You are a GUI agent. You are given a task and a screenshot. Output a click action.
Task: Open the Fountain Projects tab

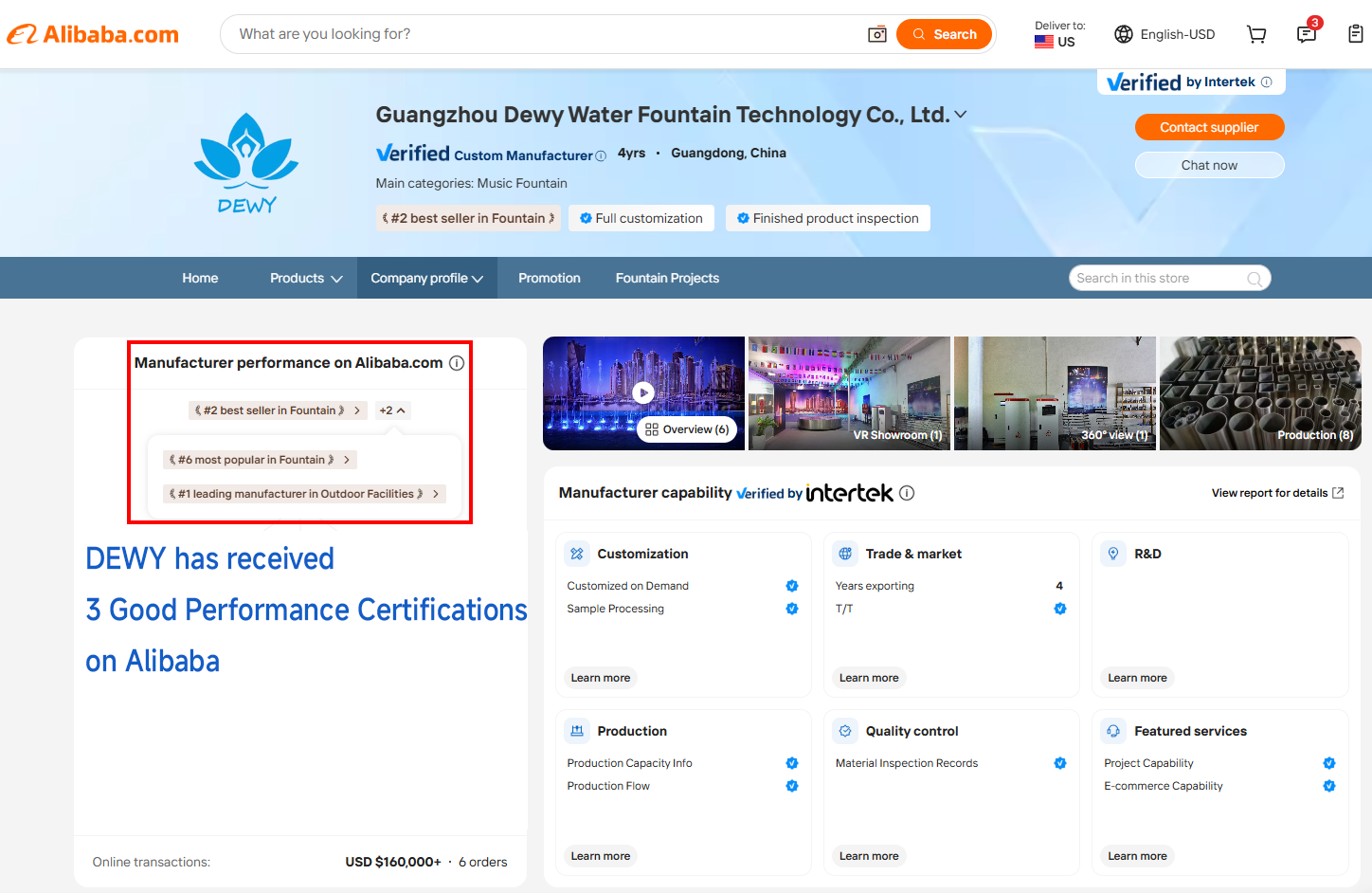click(x=667, y=278)
